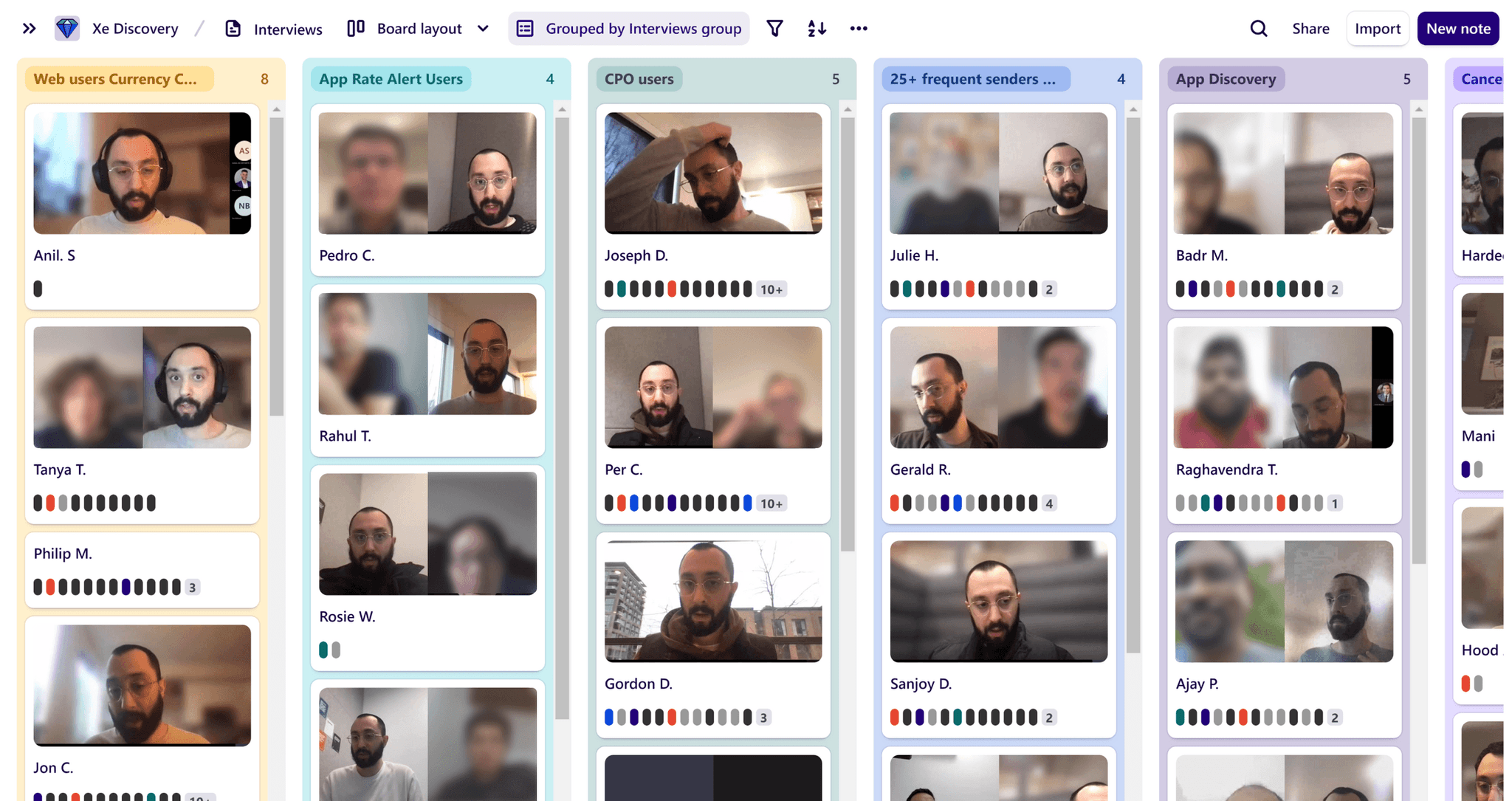Click the Xe Discovery diamond project icon
The height and width of the screenshot is (801, 1512).
(66, 28)
